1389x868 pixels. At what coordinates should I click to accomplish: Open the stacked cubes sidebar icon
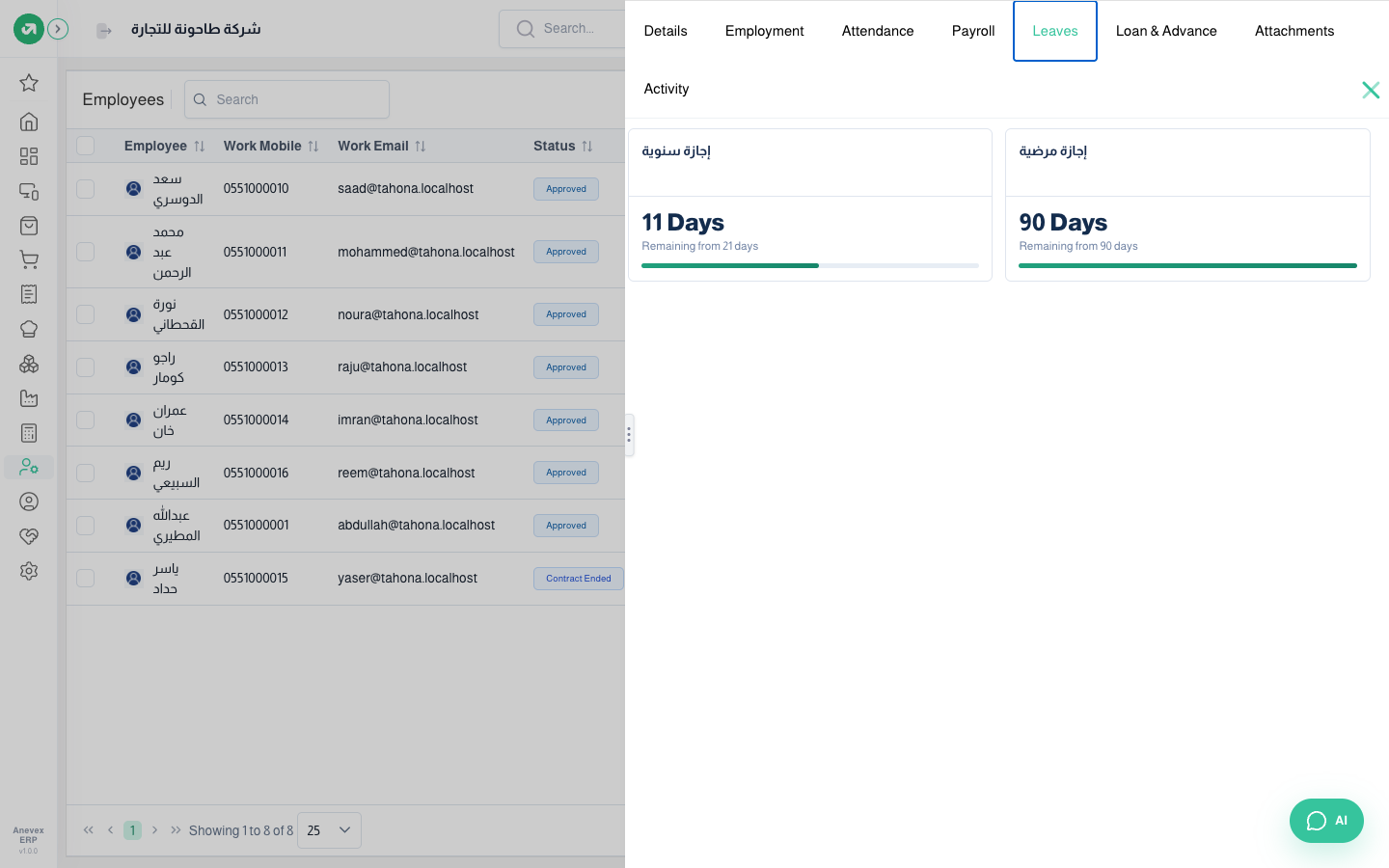click(x=29, y=364)
